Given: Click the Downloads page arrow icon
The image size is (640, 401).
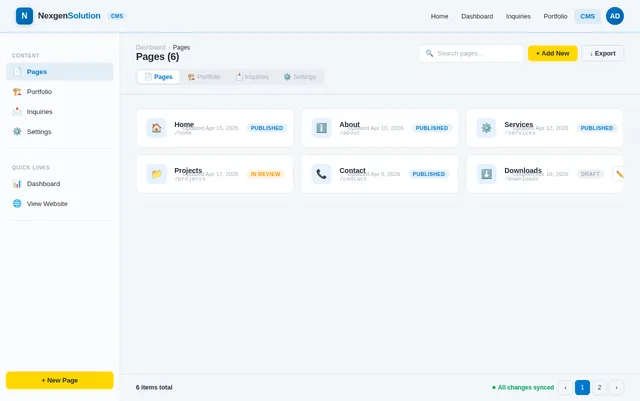Looking at the screenshot, I should pos(486,174).
